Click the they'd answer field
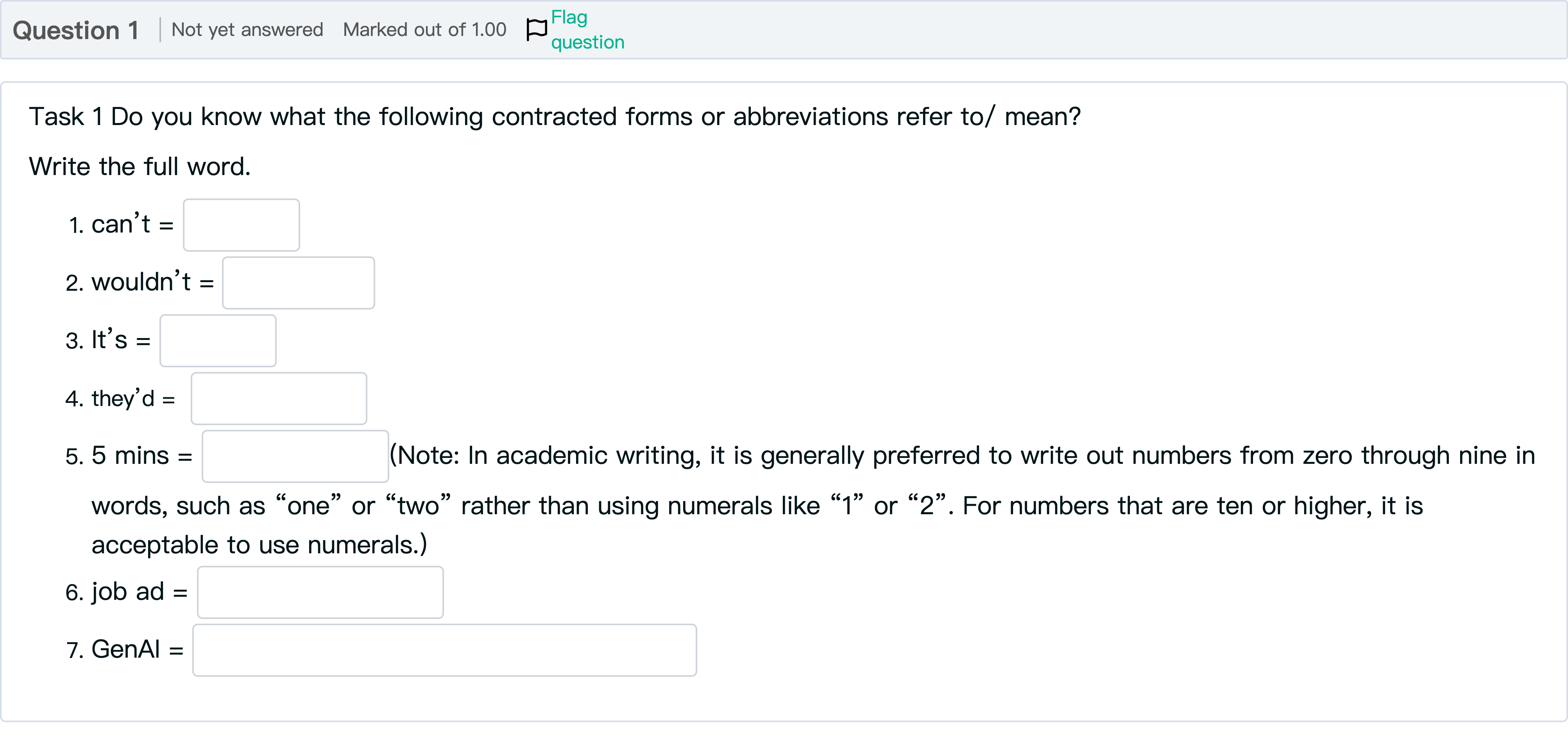This screenshot has width=1568, height=744. [x=279, y=399]
